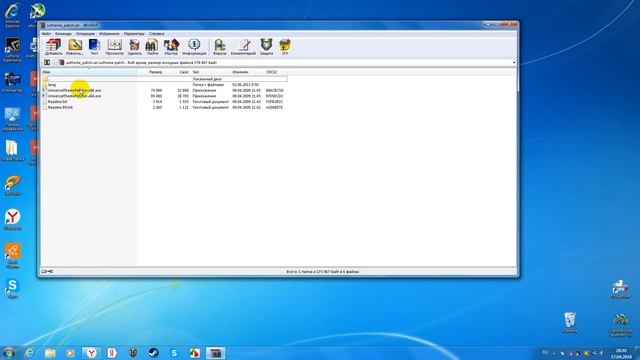Click the drive/key icon in WinRAR status bar
Viewport: 640px width, 360px height.
(x=47, y=271)
